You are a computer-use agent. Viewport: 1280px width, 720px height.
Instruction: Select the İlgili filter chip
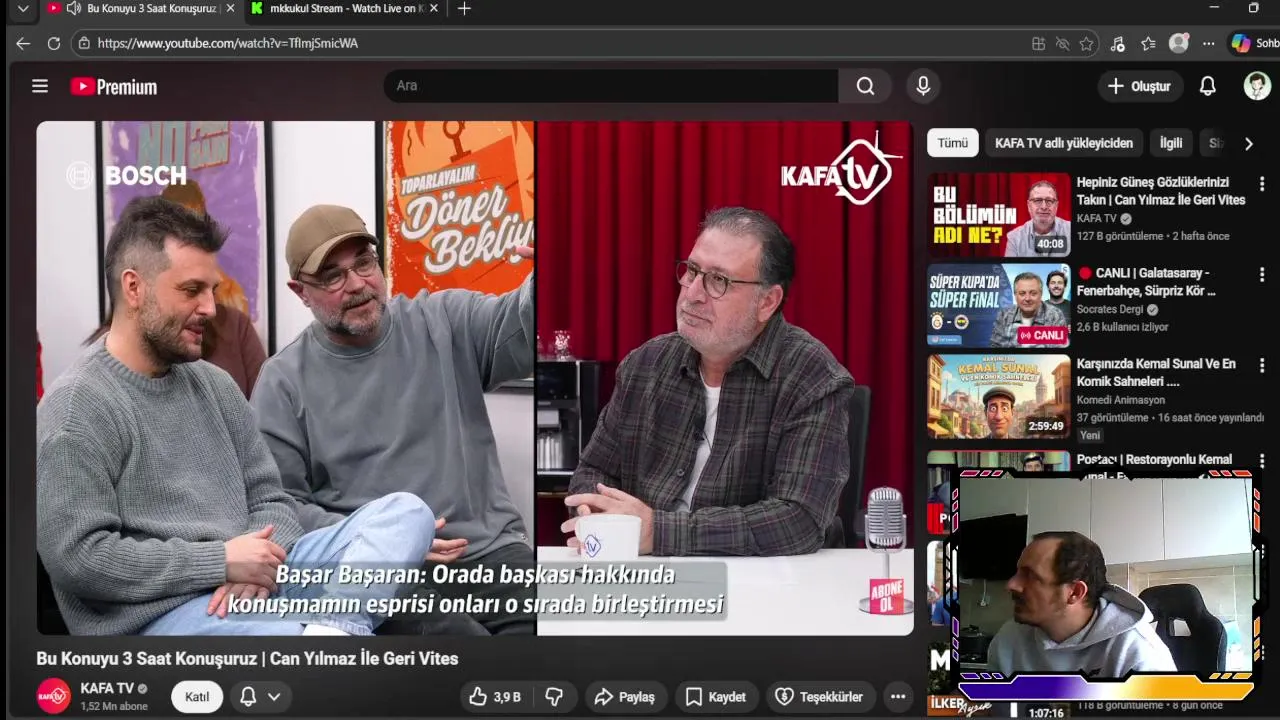click(x=1171, y=143)
